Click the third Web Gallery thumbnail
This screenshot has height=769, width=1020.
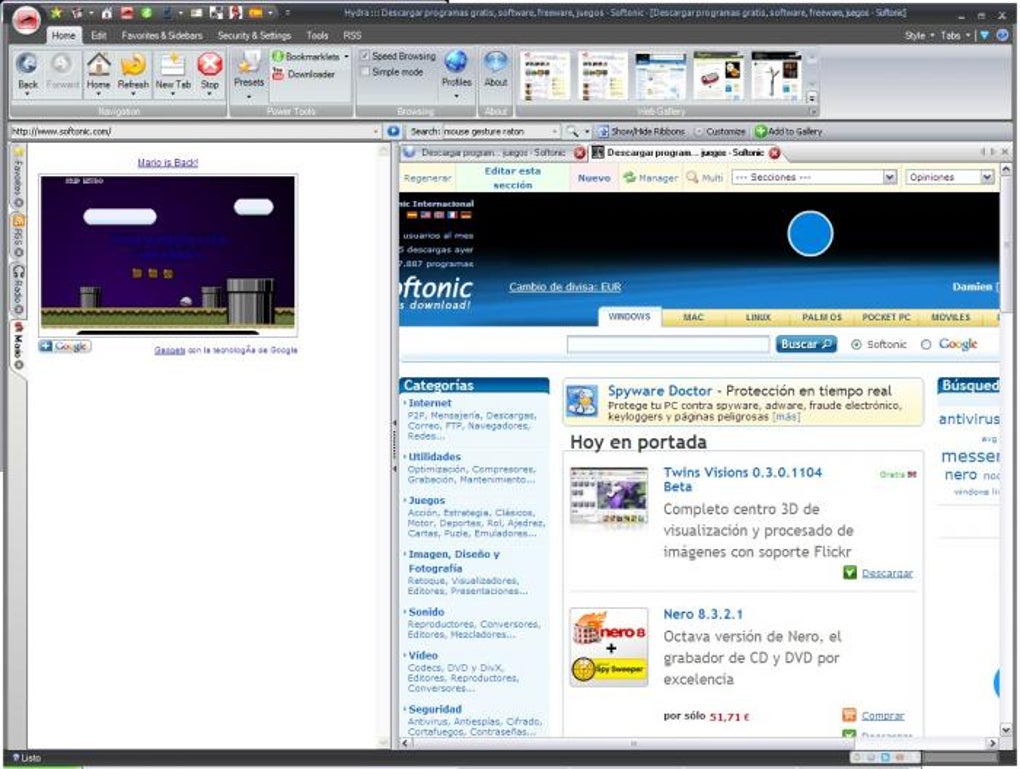point(660,76)
